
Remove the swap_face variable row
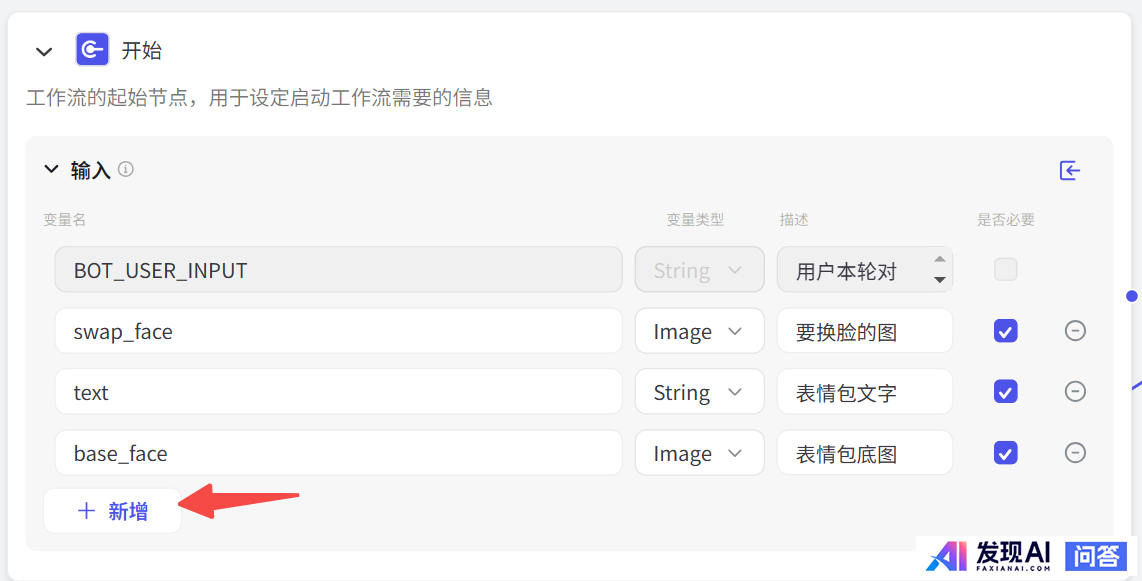pyautogui.click(x=1075, y=331)
